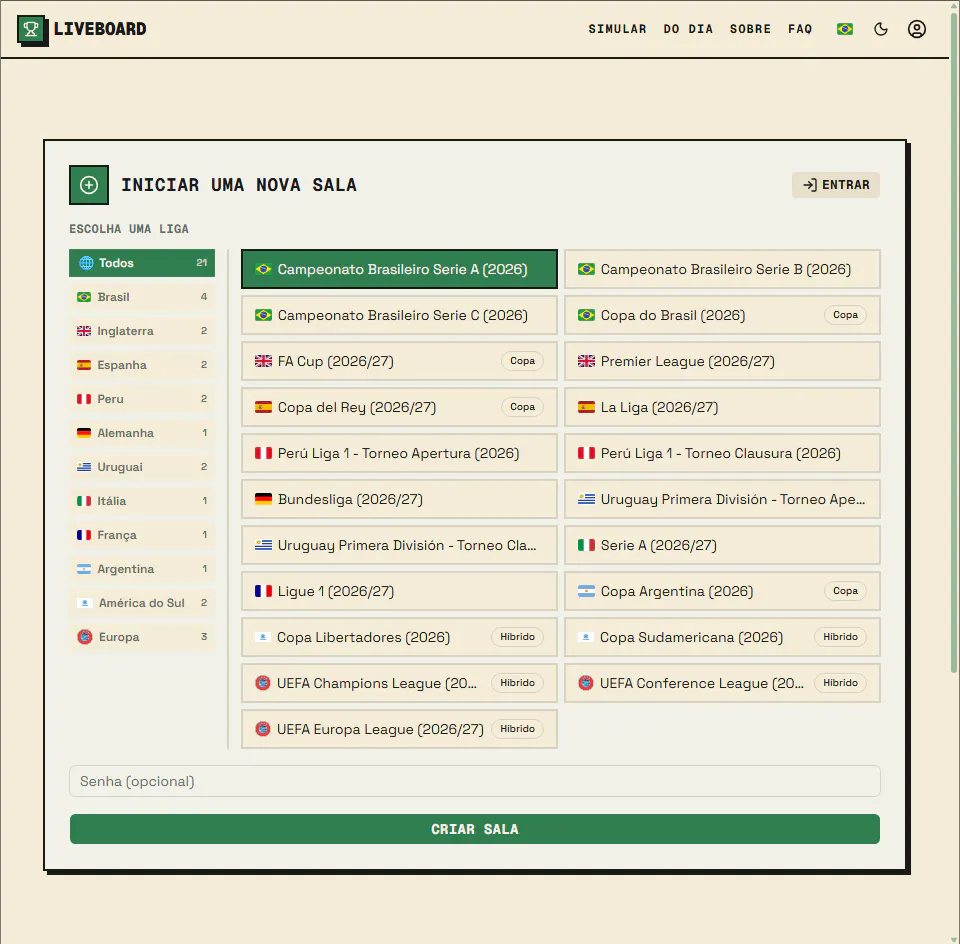Filter leagues by Argentina
960x944 pixels.
(x=142, y=569)
